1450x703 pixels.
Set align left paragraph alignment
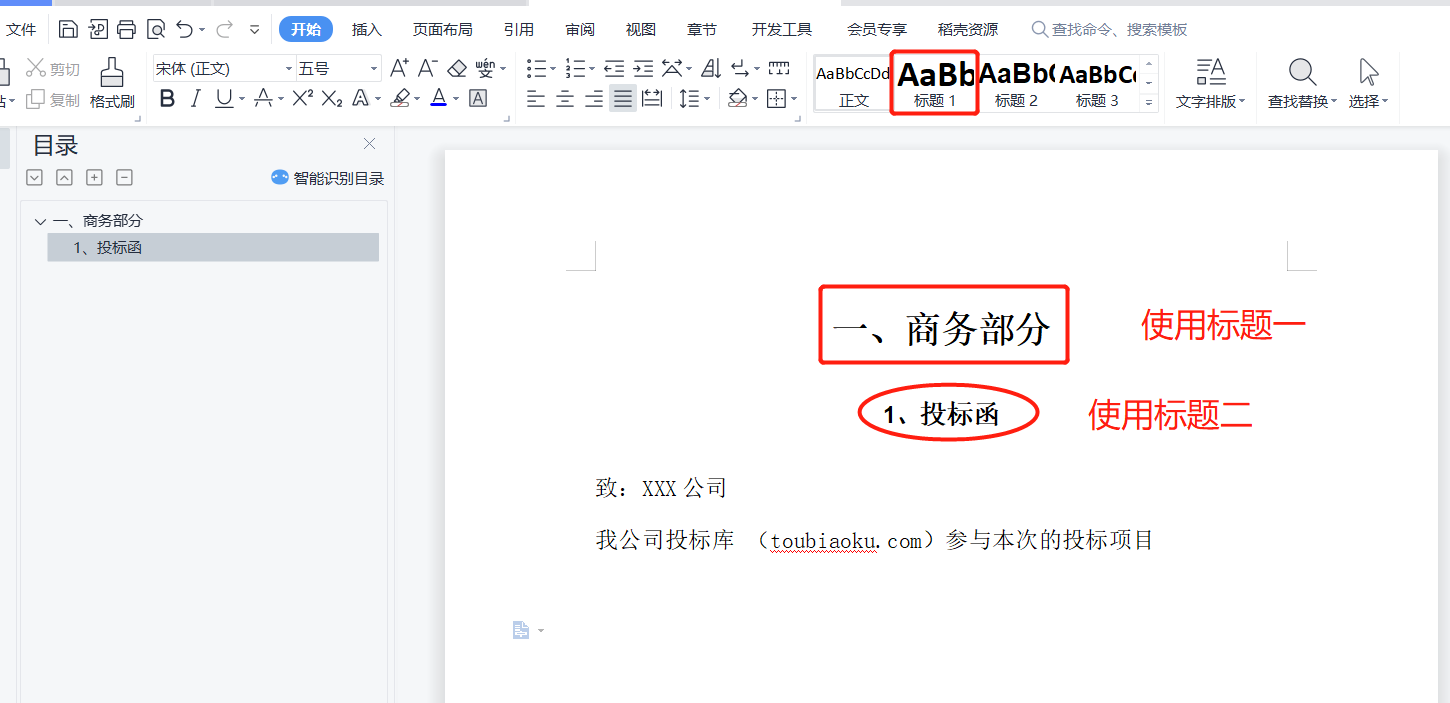pyautogui.click(x=537, y=98)
